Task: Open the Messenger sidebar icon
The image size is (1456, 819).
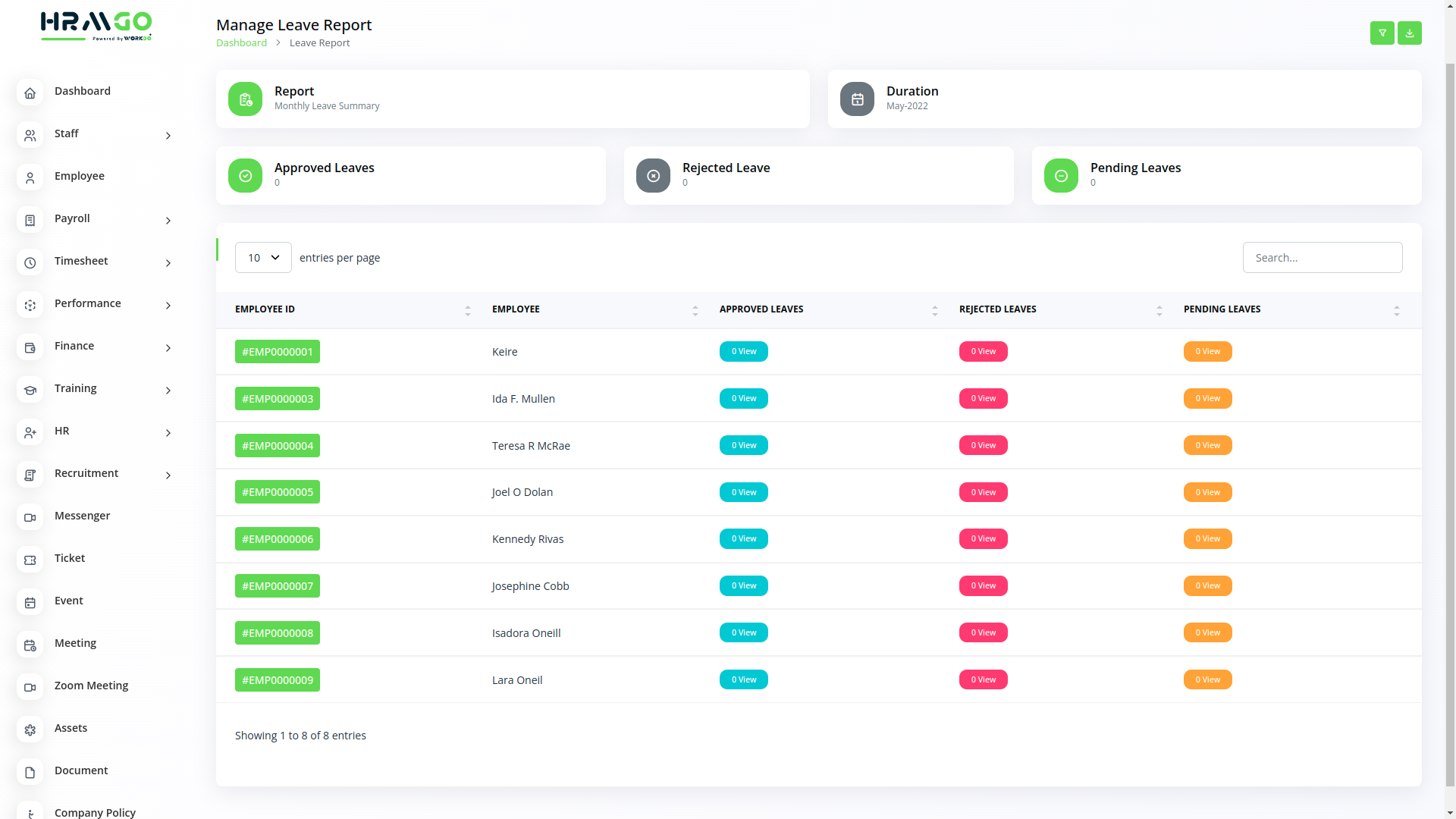Action: pyautogui.click(x=30, y=517)
